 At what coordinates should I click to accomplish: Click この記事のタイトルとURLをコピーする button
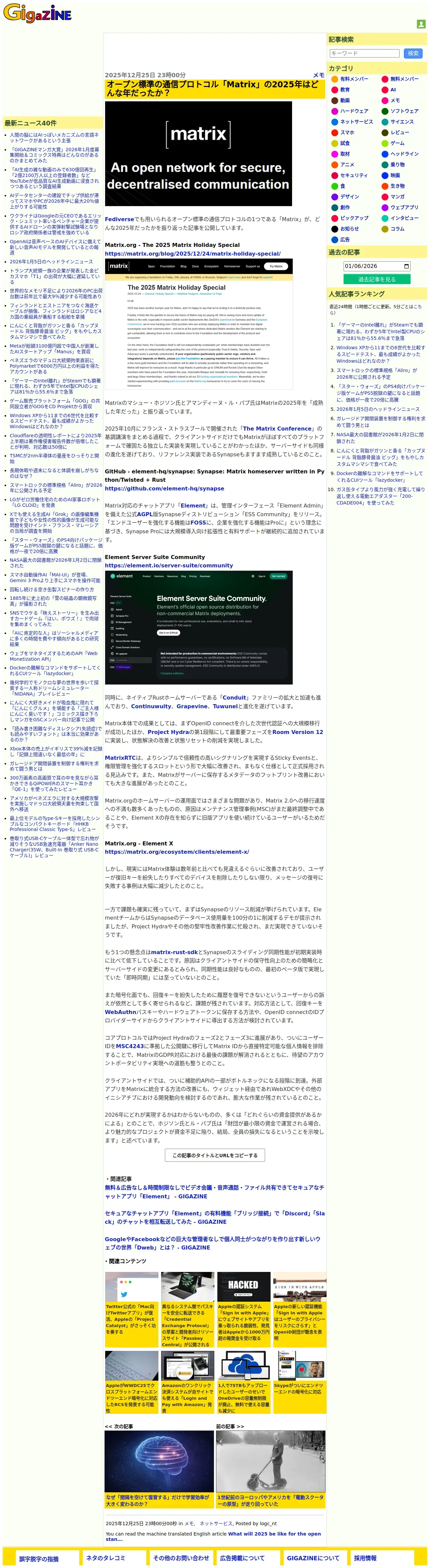pyautogui.click(x=214, y=1155)
